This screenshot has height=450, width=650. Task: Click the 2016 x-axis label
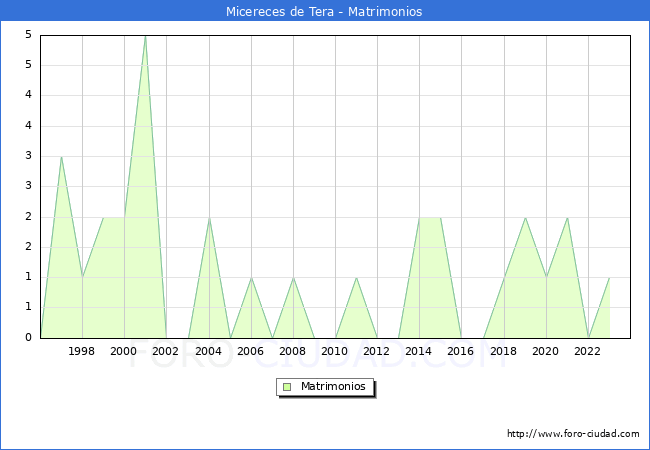[x=461, y=351]
